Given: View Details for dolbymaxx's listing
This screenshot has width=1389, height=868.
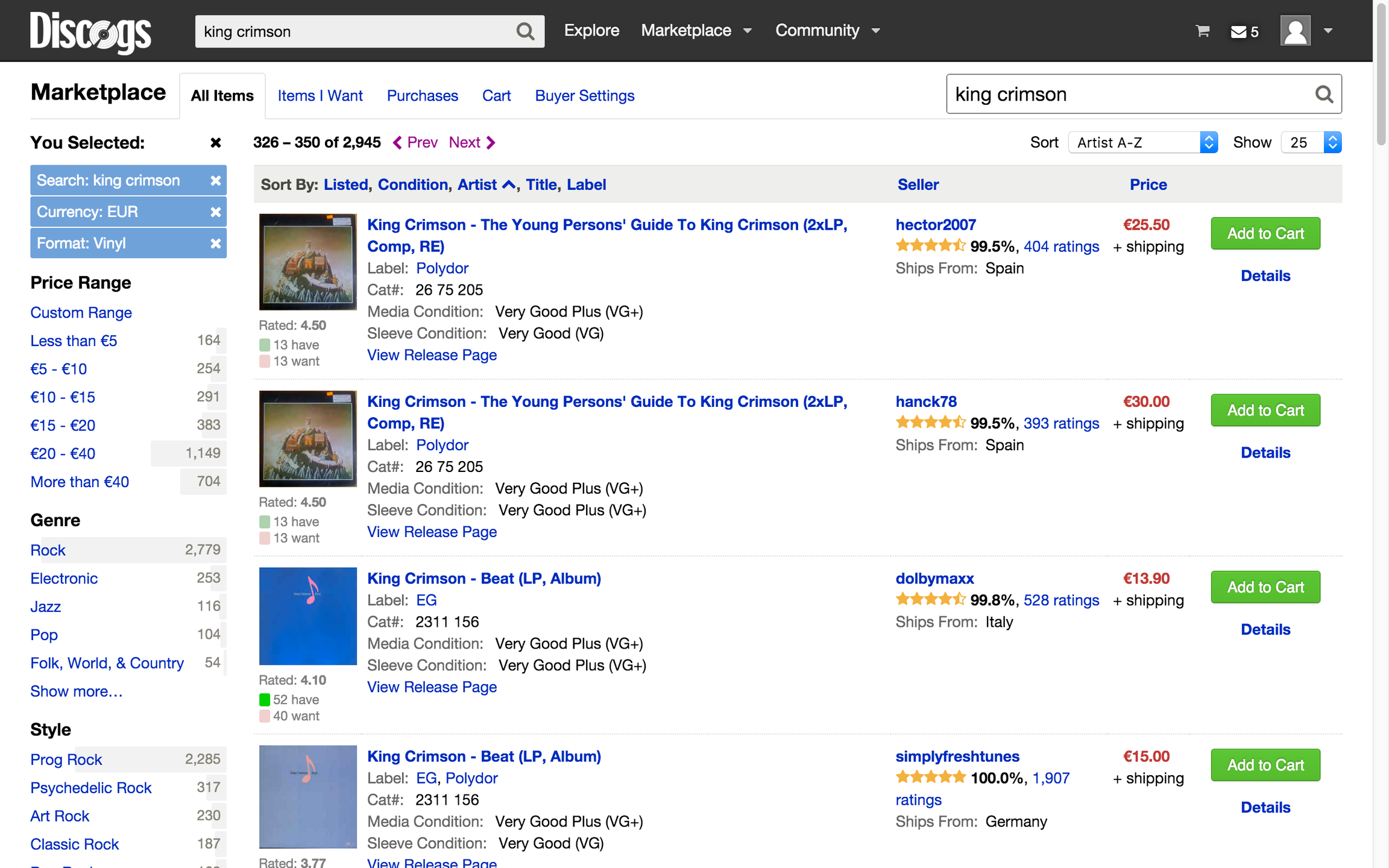Looking at the screenshot, I should pyautogui.click(x=1265, y=629).
